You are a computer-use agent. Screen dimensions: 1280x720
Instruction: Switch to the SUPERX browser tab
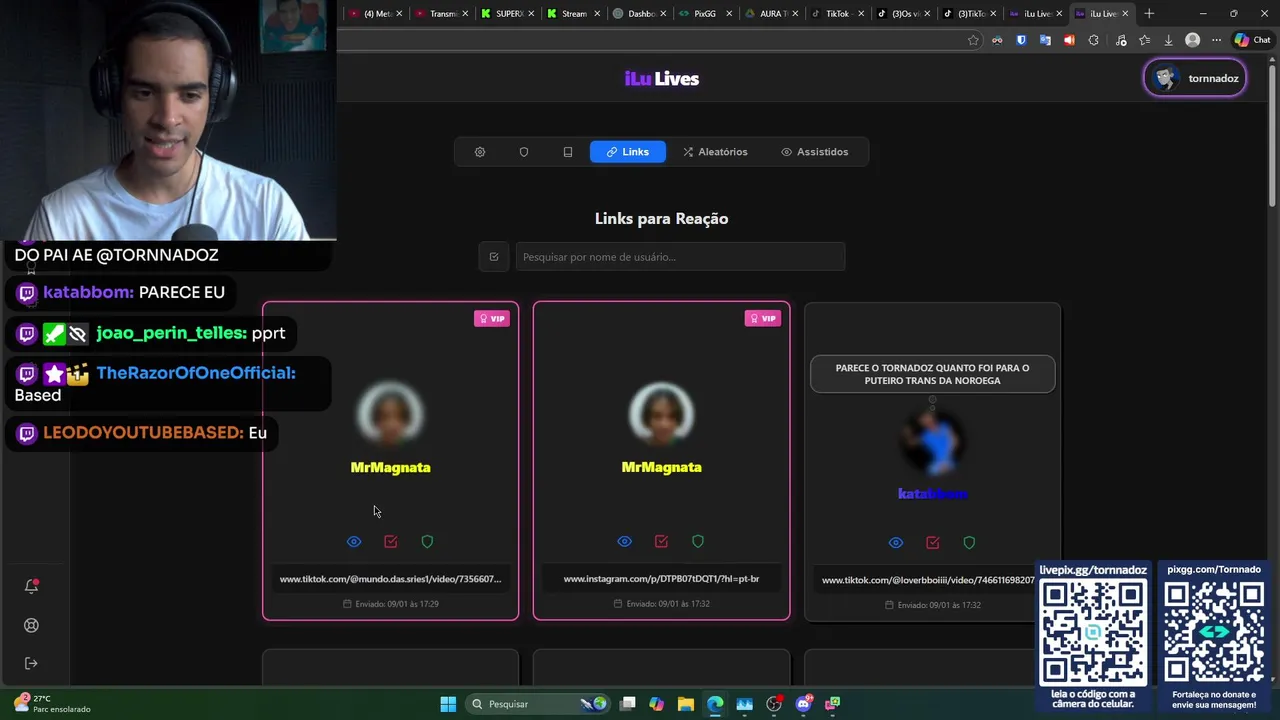[x=508, y=14]
